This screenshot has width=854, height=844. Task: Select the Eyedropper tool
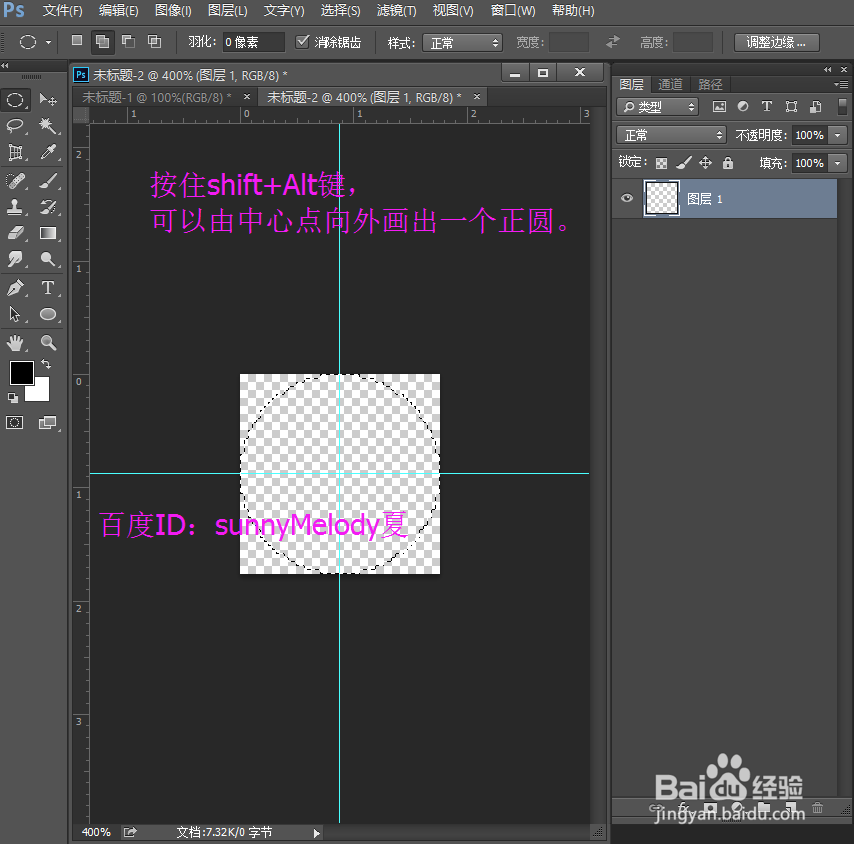point(48,152)
